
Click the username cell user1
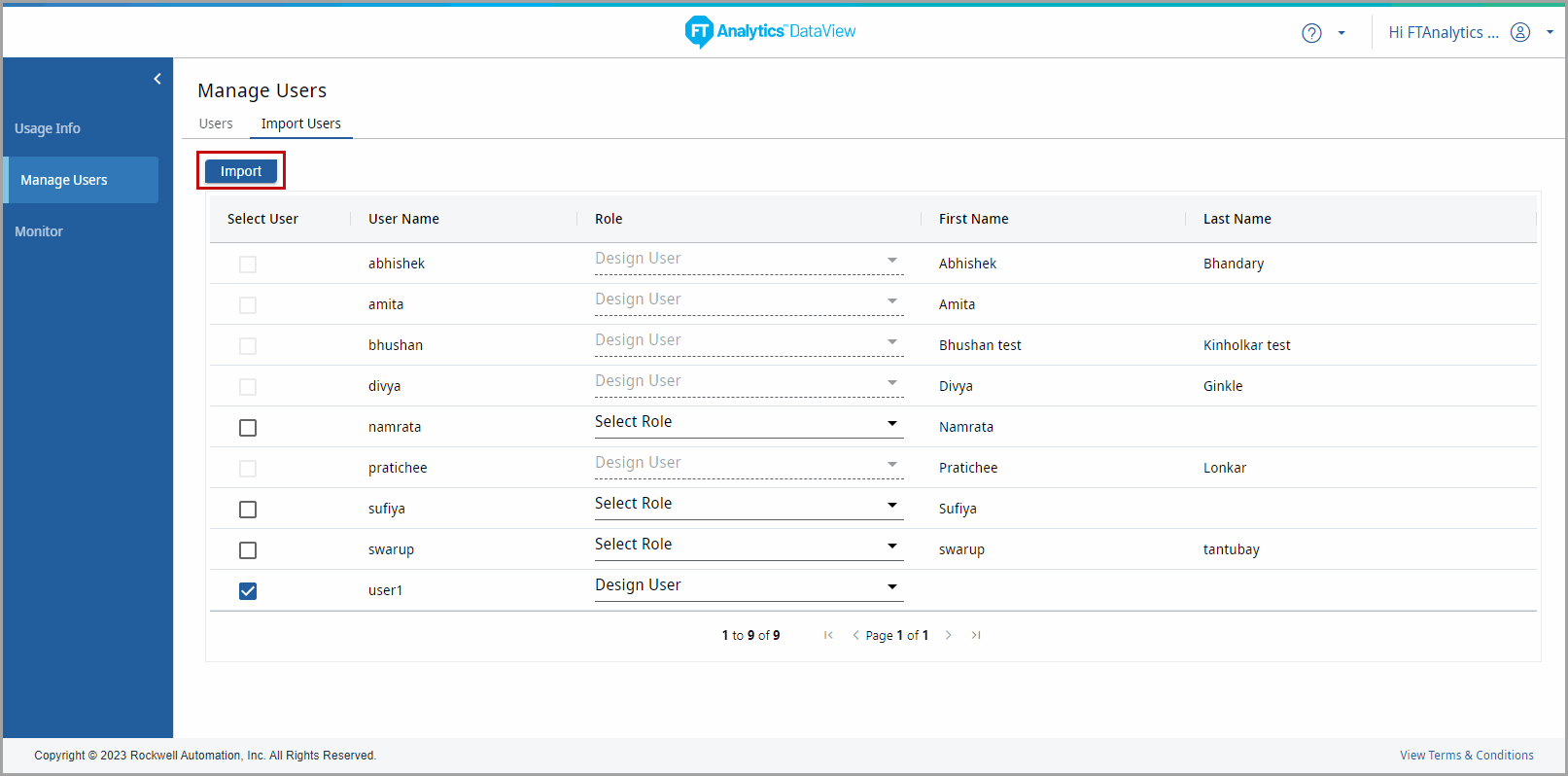point(385,590)
